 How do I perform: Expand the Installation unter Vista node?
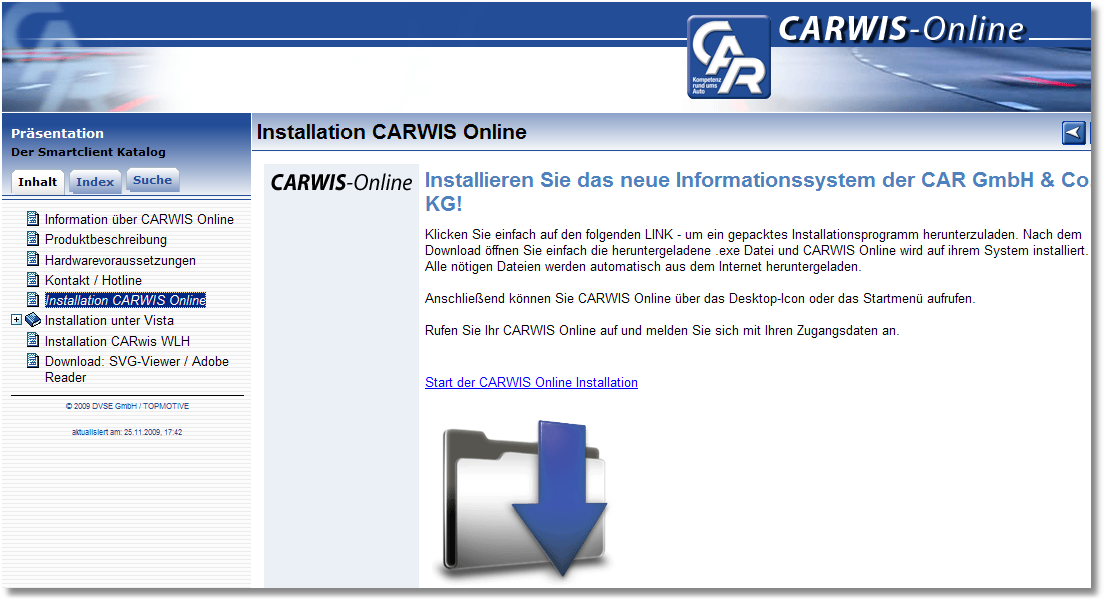point(16,320)
